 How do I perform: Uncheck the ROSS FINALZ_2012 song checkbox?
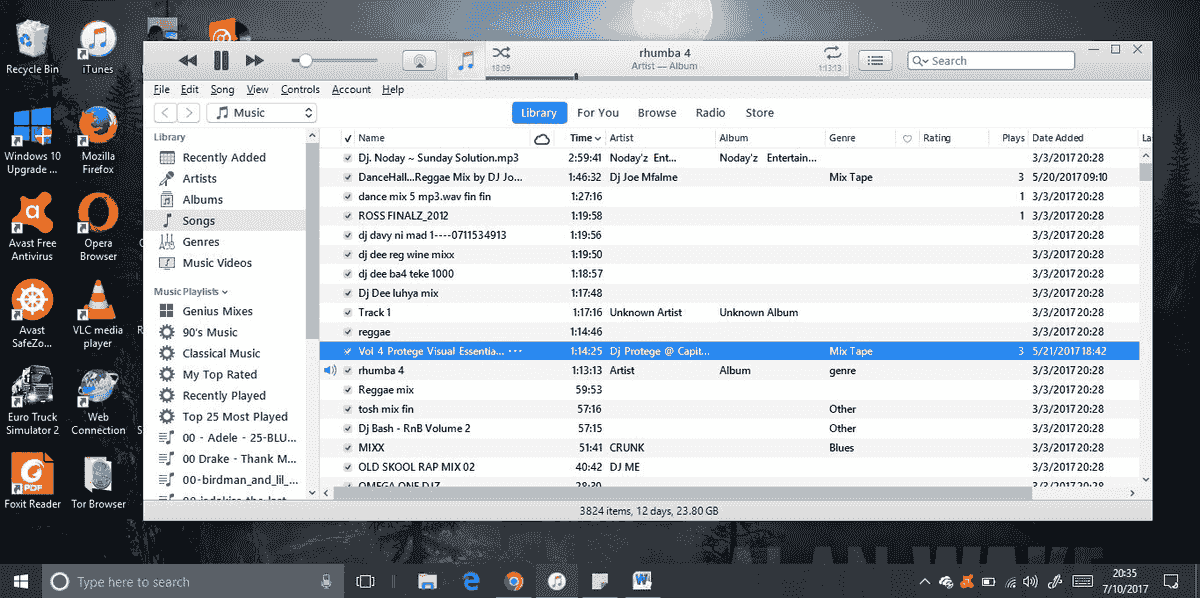point(348,216)
